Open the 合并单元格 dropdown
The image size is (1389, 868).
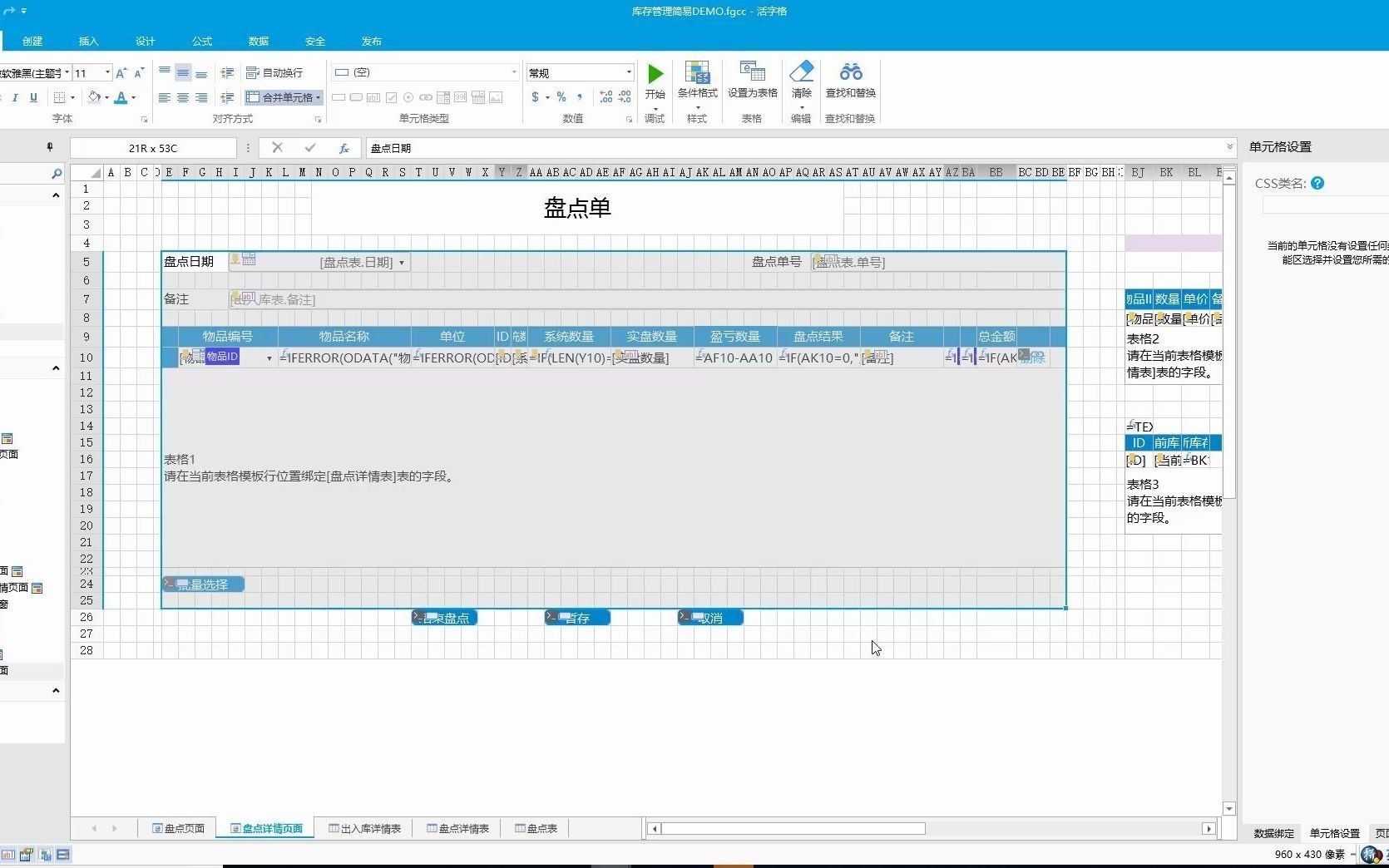[318, 97]
